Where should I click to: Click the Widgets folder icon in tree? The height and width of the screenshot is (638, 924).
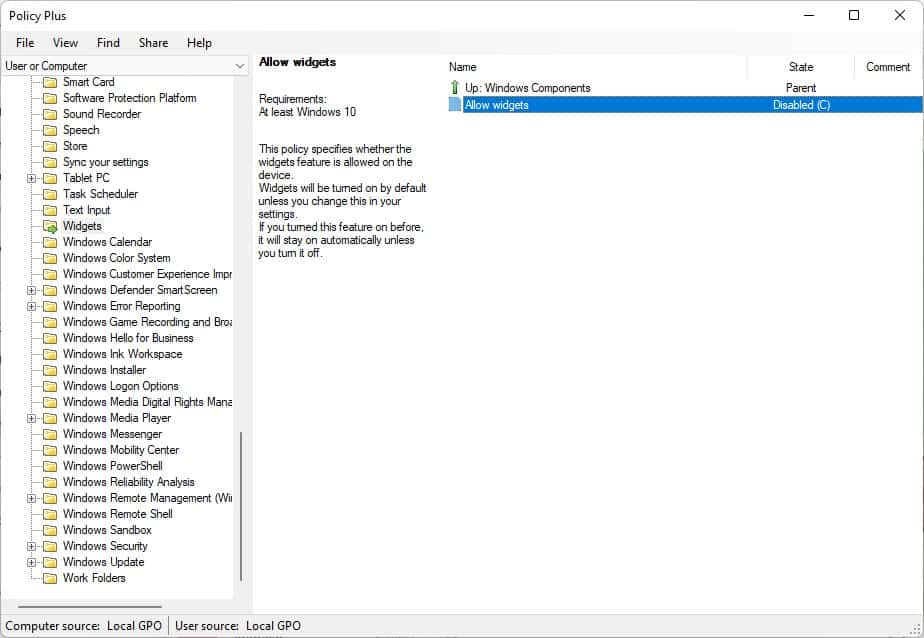tap(50, 226)
